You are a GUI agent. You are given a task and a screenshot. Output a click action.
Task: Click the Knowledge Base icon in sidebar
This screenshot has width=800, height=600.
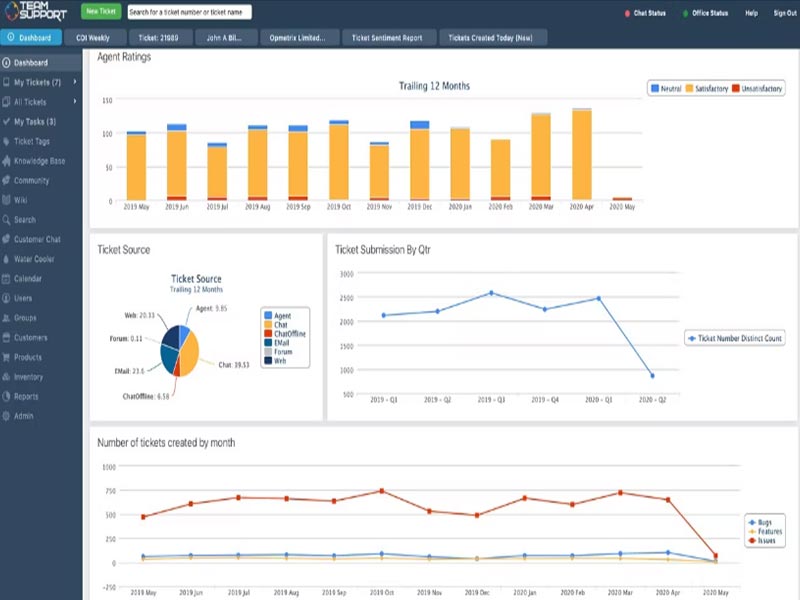coord(7,161)
